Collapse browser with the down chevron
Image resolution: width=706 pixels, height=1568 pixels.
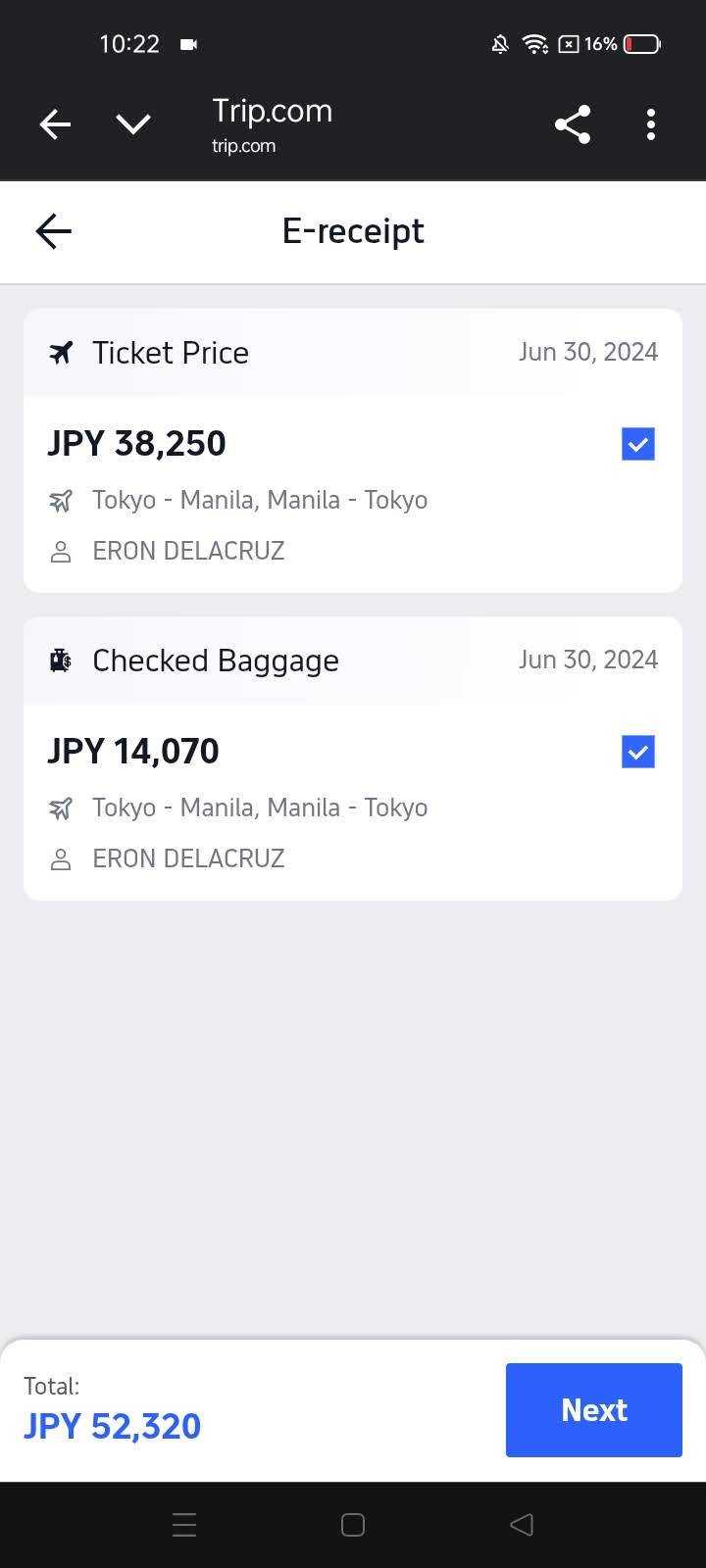pos(133,124)
